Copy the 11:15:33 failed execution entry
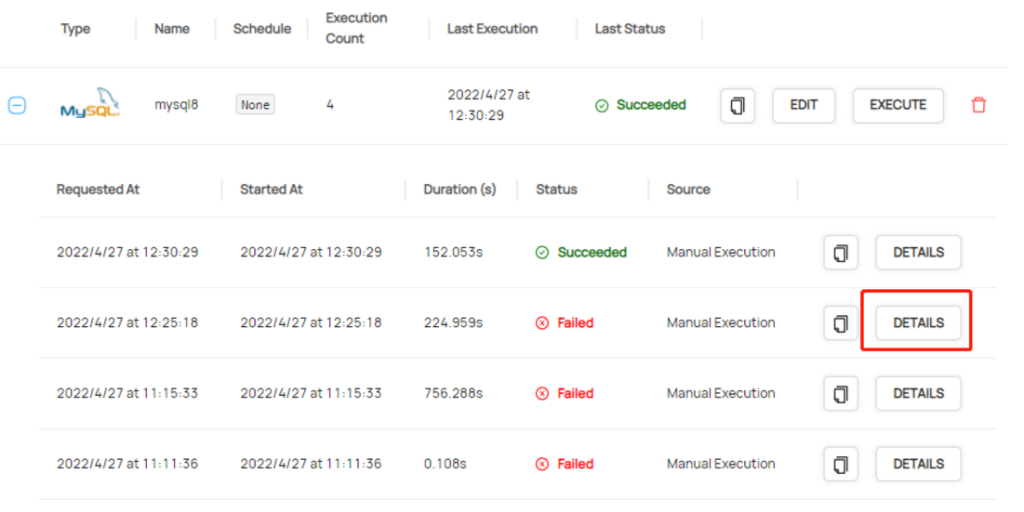Image resolution: width=1024 pixels, height=512 pixels. [841, 394]
